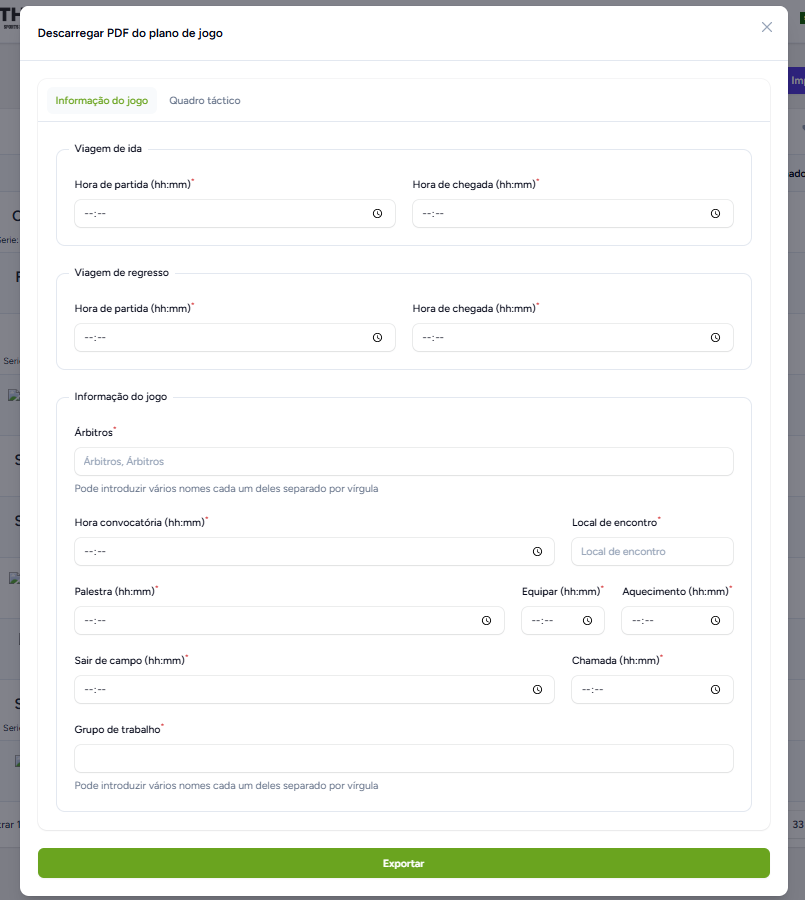
Task: Select the Informação do jogo tab
Action: (x=102, y=100)
